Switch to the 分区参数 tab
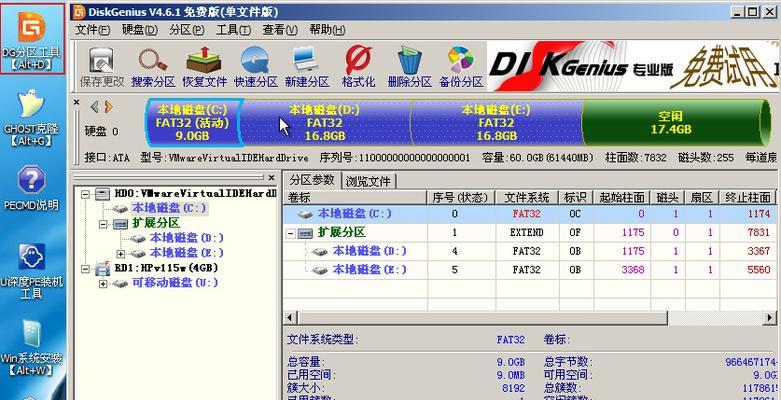Image resolution: width=781 pixels, height=400 pixels. pyautogui.click(x=312, y=180)
